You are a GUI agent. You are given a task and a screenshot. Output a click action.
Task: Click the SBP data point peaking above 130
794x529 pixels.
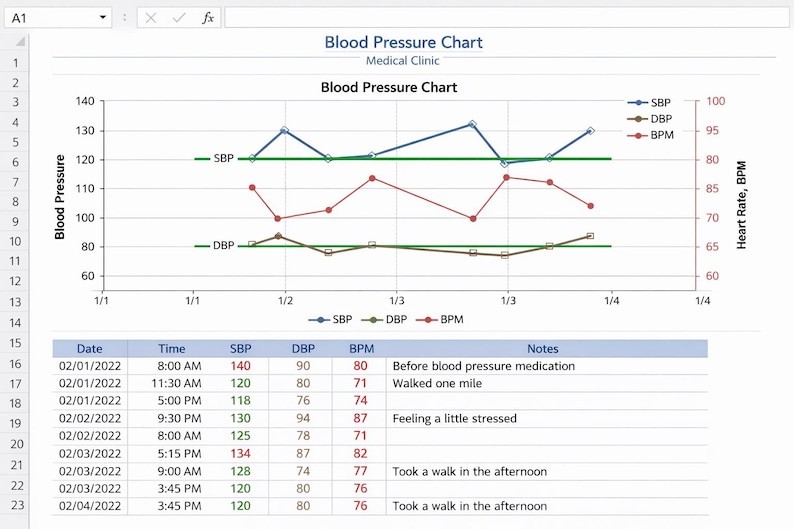coord(472,124)
